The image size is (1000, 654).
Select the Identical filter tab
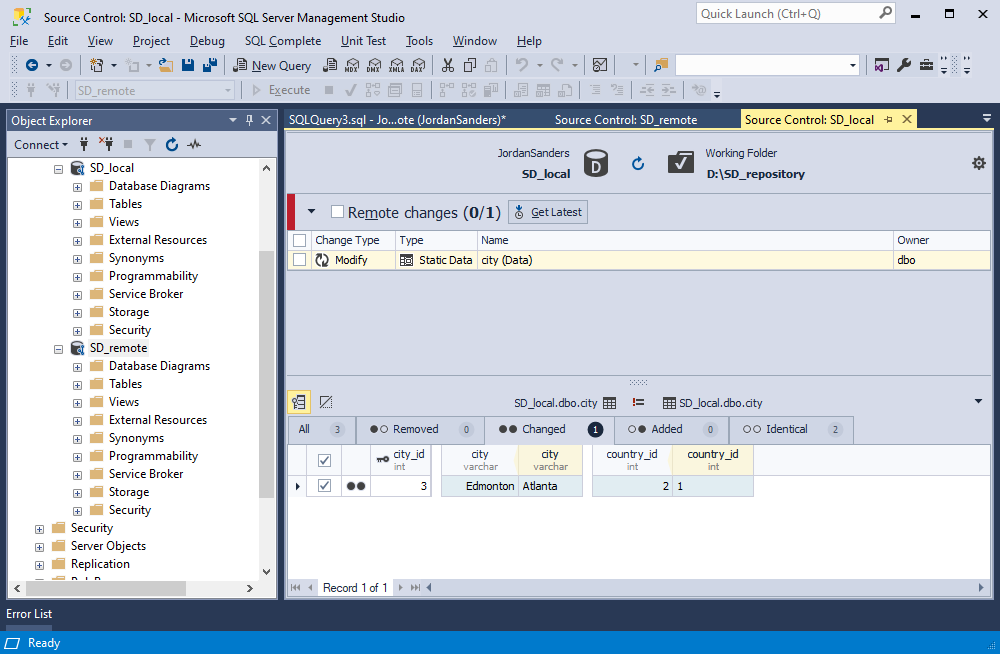click(x=791, y=429)
